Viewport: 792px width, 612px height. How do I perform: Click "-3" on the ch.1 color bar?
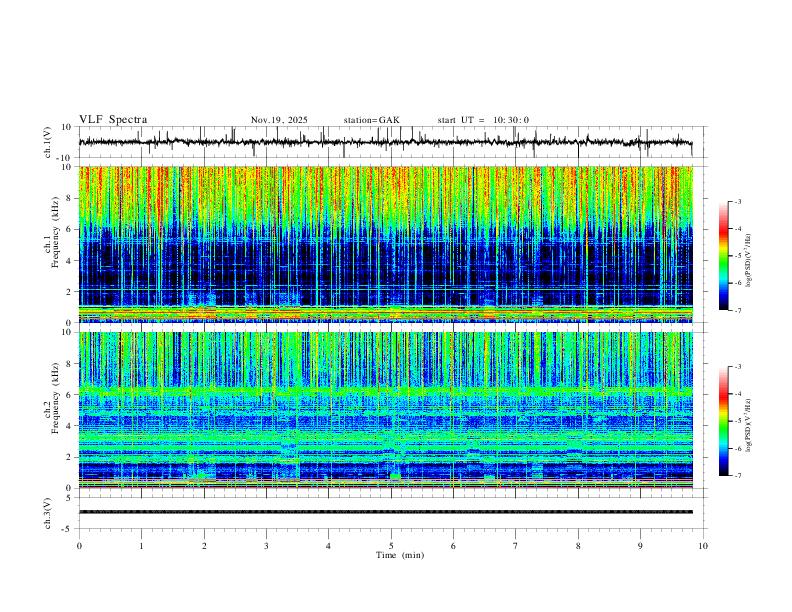point(737,201)
